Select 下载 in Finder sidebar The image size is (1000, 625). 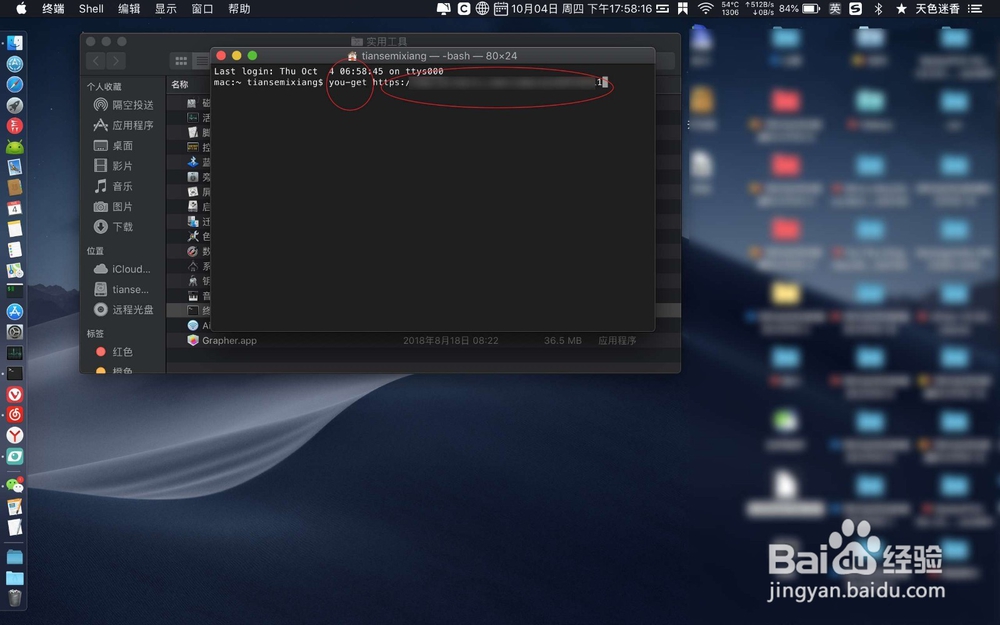point(113,226)
